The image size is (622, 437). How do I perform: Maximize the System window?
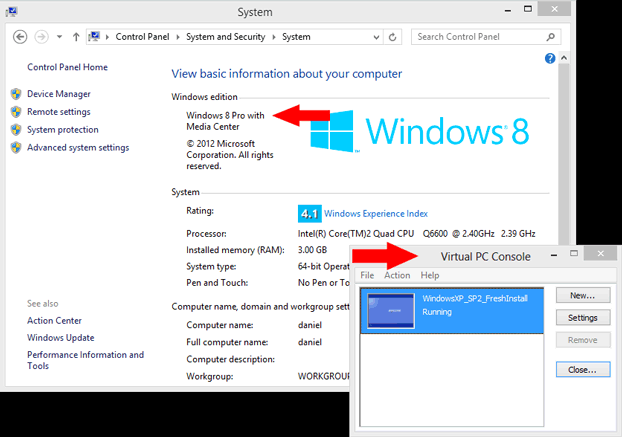point(528,9)
